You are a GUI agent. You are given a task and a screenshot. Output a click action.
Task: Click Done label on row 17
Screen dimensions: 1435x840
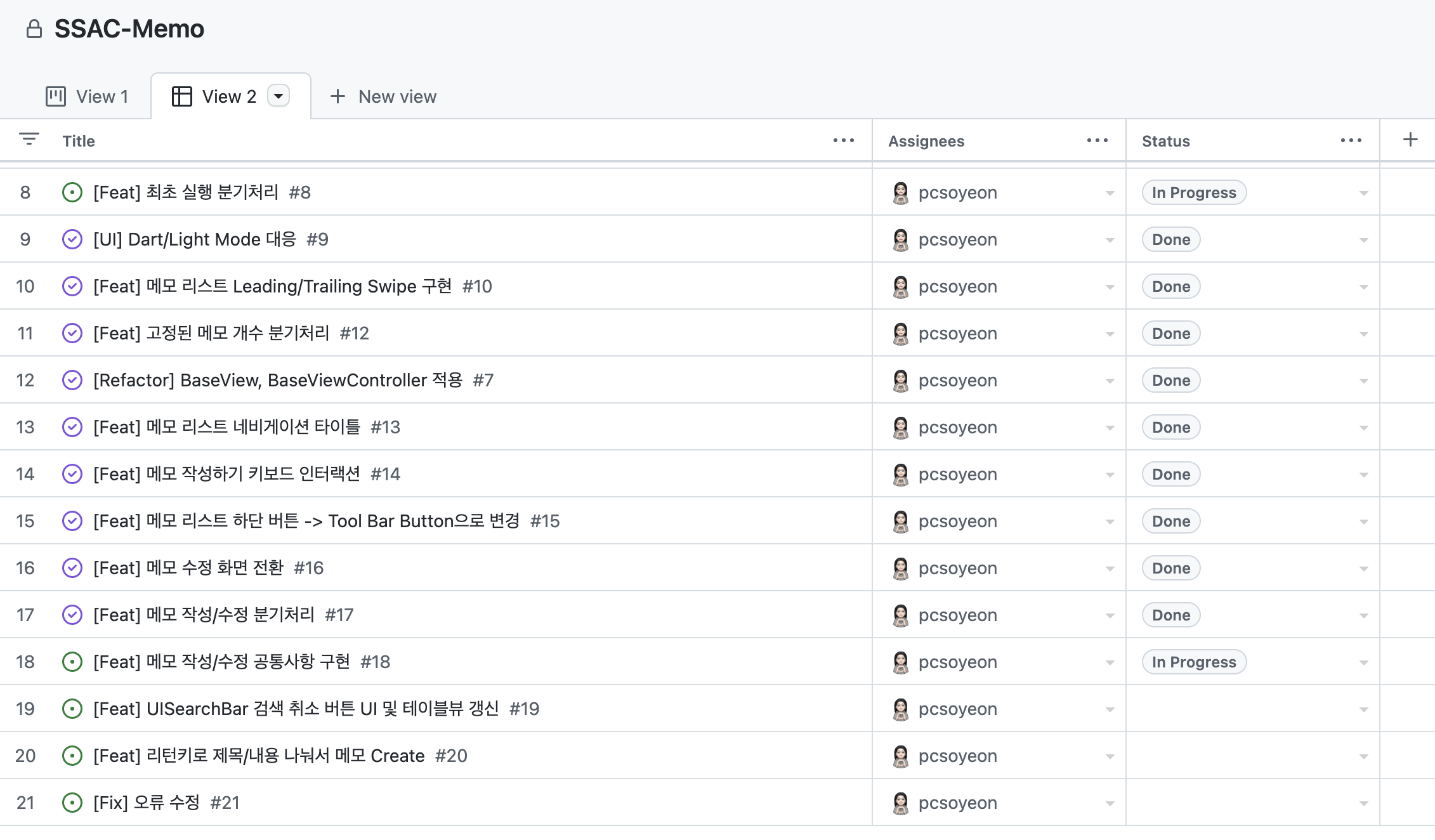[x=1171, y=615]
